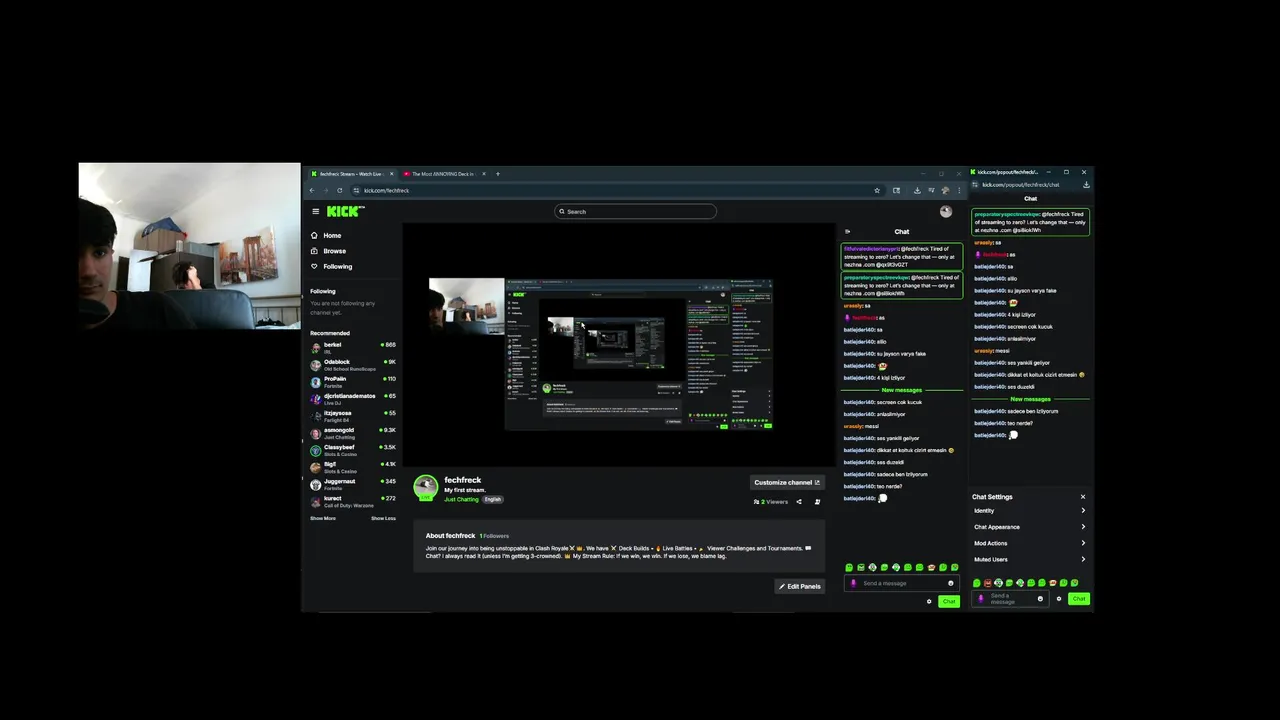Screen dimensions: 1280x720
Task: Click Show More under Recommended
Action: point(322,518)
